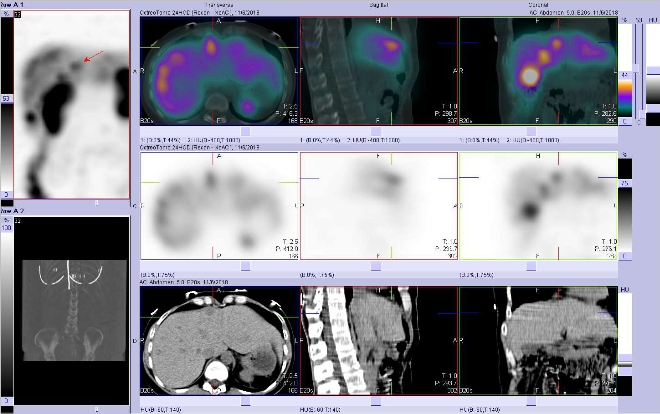Adjust lower level 0 on Raw A 1 grayscale bar
This screenshot has width=660, height=414.
[7, 195]
